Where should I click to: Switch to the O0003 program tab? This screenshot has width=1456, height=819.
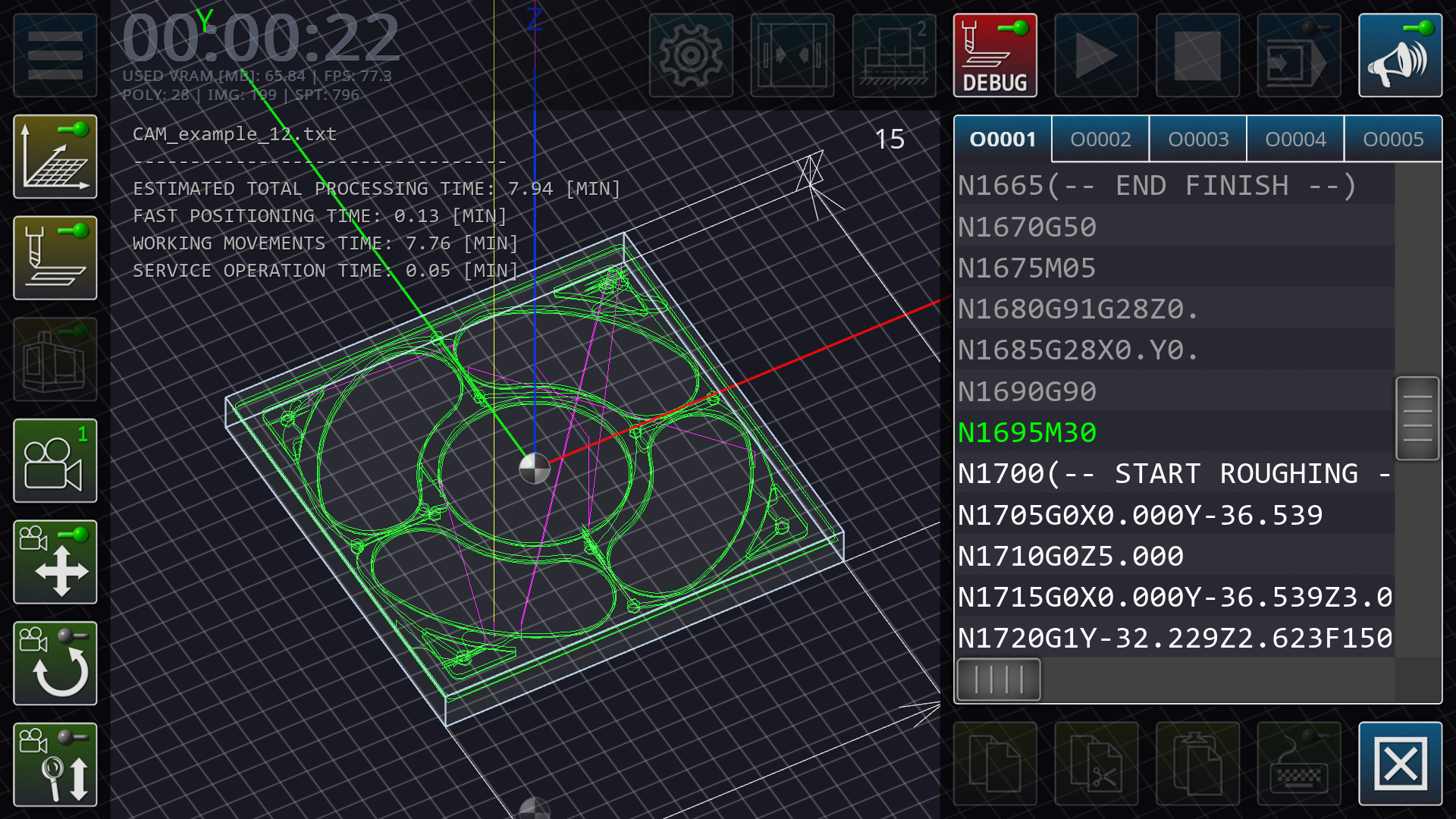1198,139
